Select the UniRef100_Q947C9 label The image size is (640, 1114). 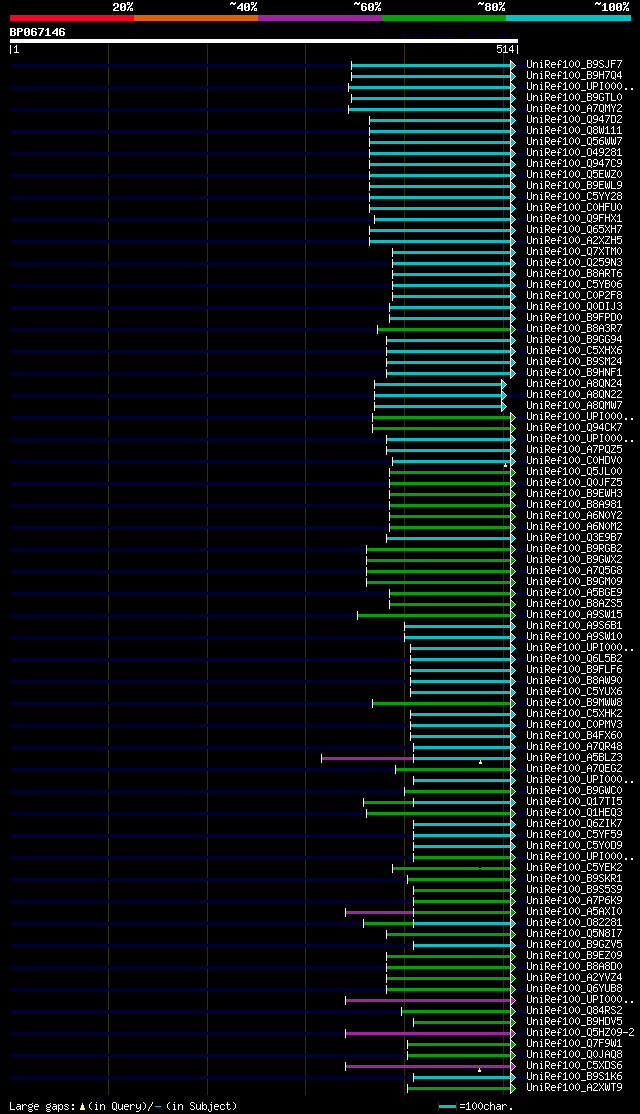575,163
